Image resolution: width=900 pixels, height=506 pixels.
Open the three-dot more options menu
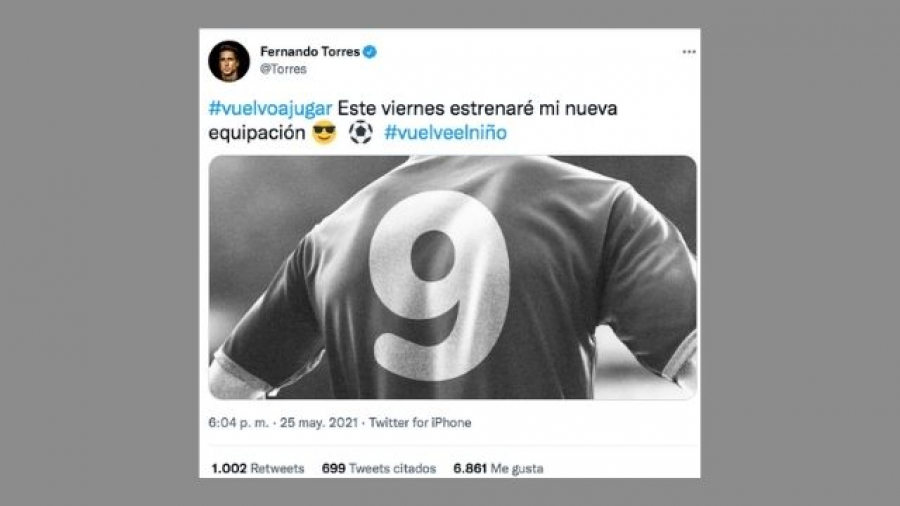tap(689, 52)
